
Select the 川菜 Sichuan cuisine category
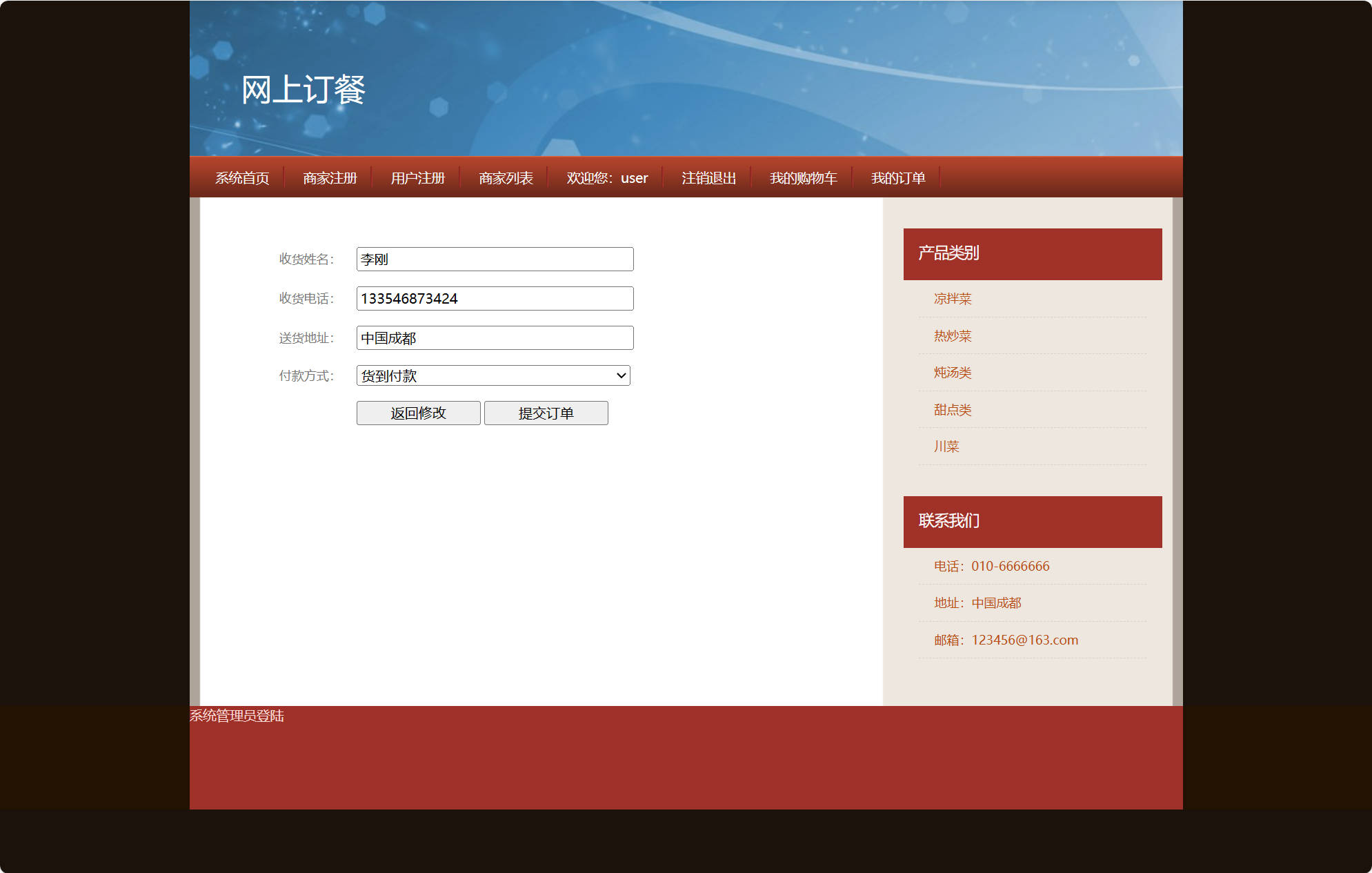pos(946,447)
